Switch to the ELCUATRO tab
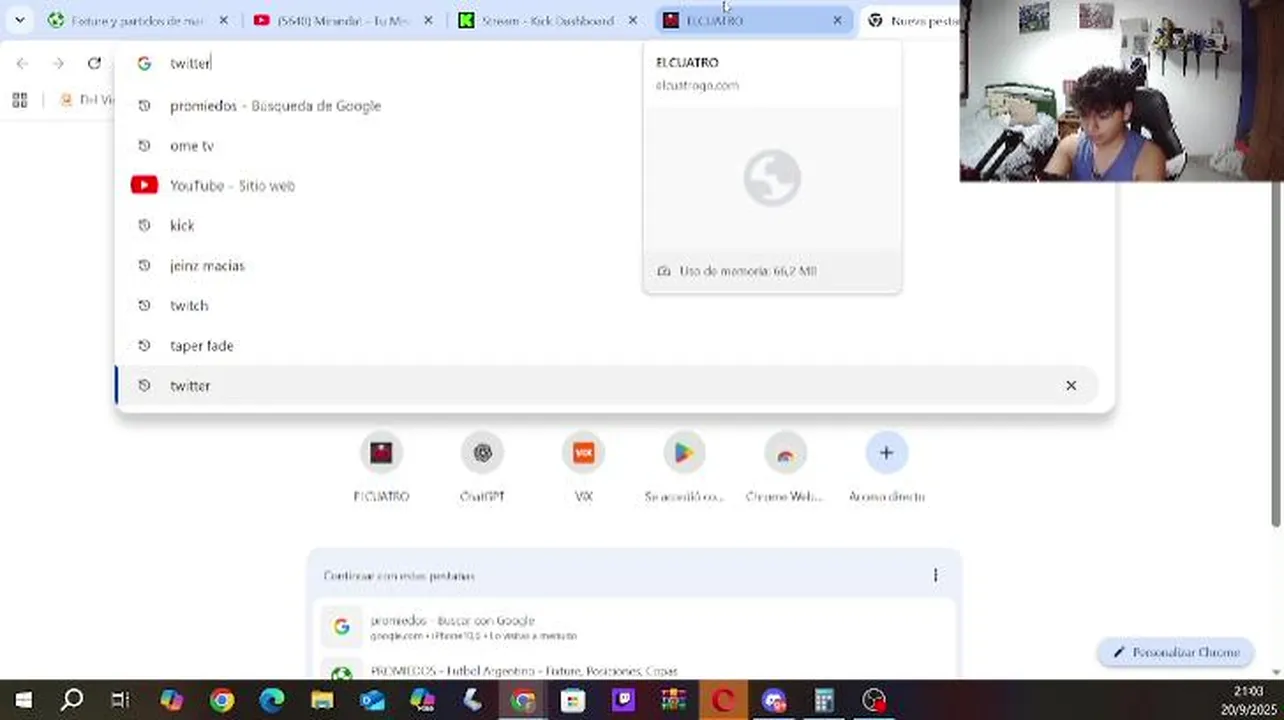The image size is (1284, 720). click(x=752, y=20)
